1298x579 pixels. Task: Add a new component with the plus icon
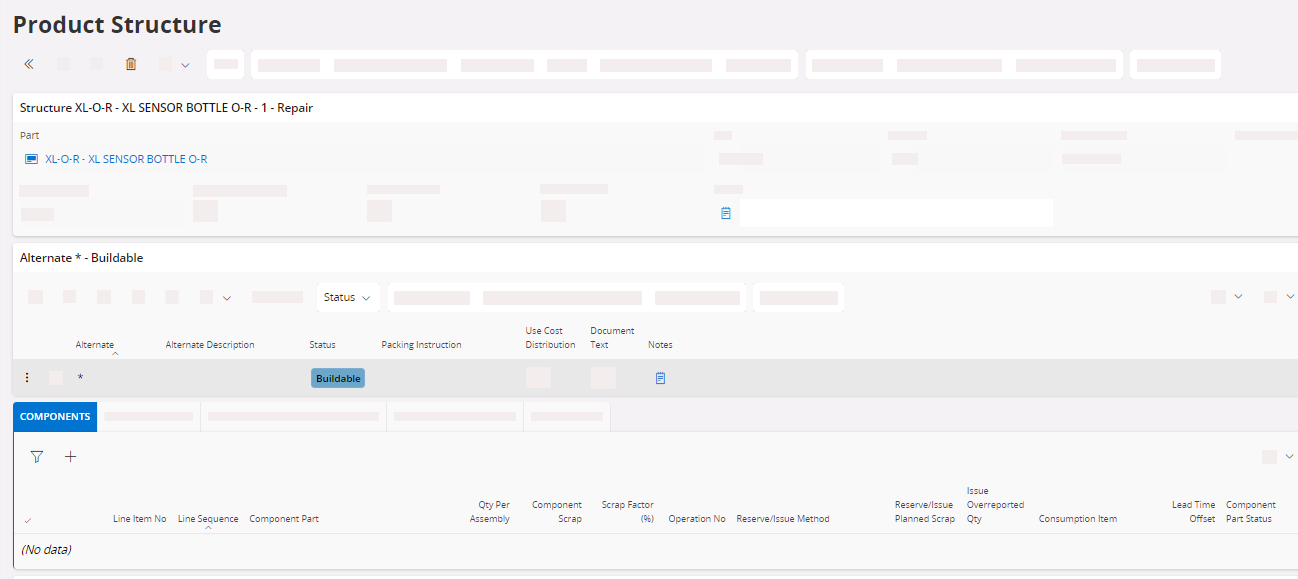click(71, 457)
